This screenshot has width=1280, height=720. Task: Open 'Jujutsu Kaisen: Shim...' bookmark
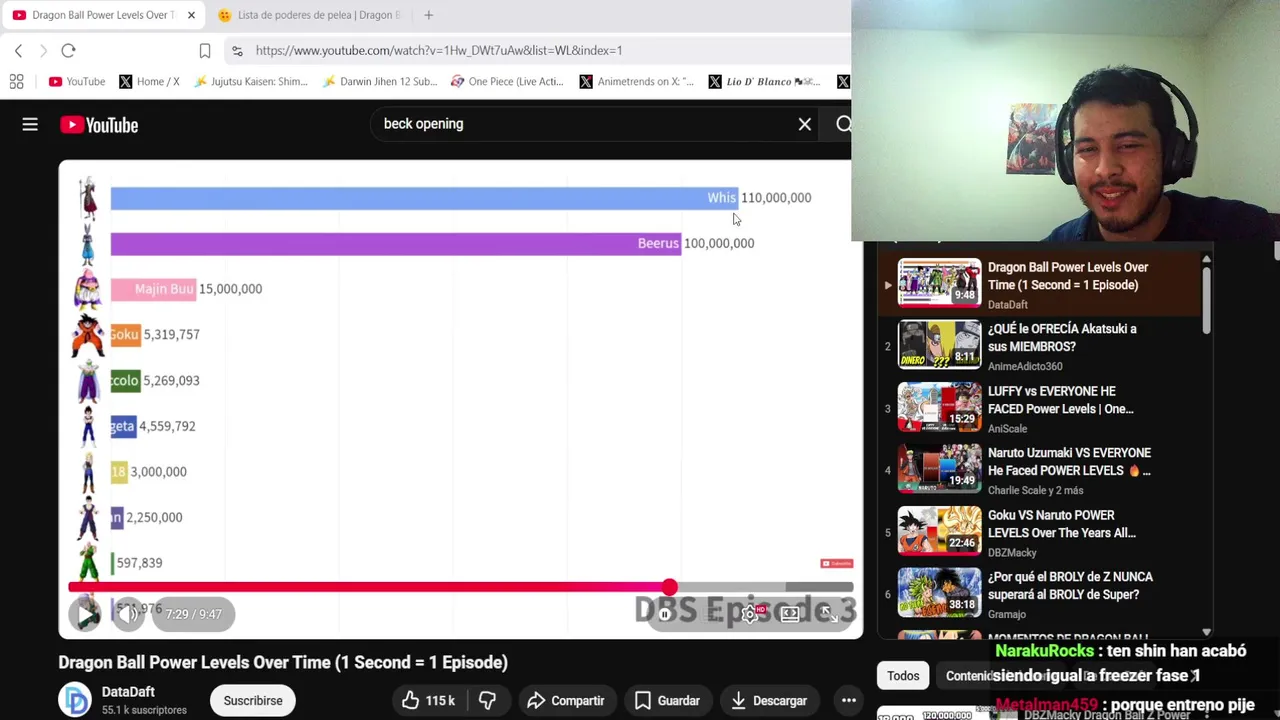click(x=251, y=82)
